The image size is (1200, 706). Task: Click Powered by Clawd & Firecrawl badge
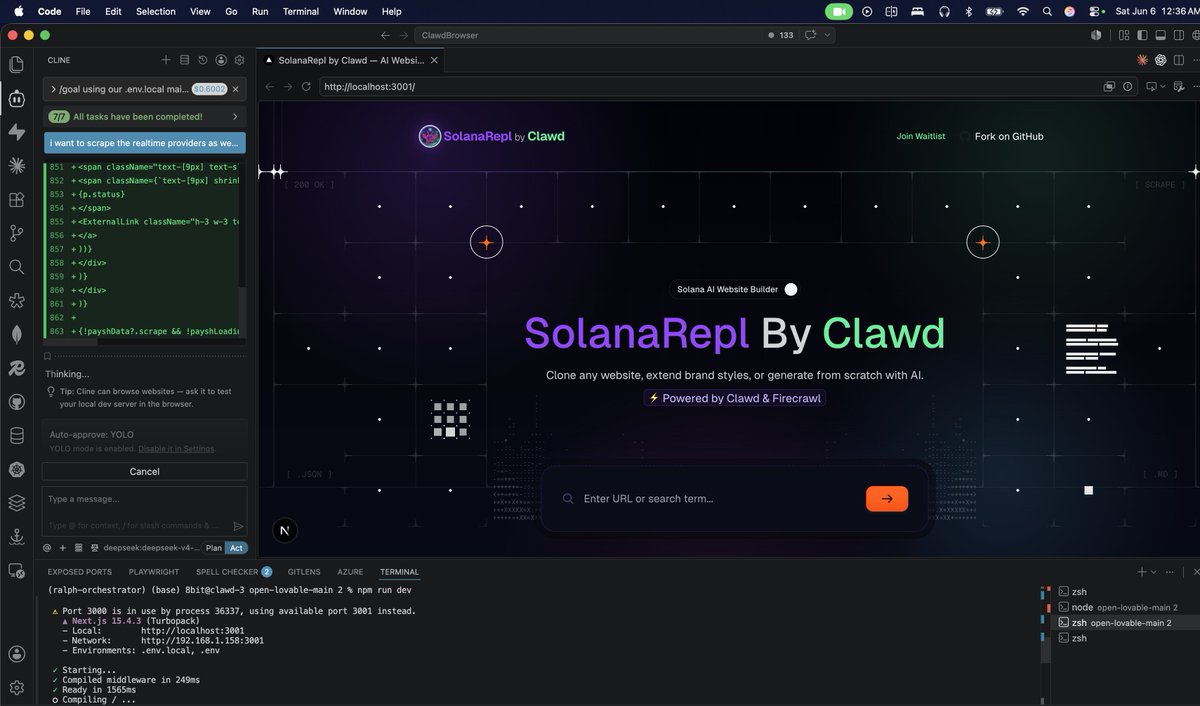click(x=735, y=398)
